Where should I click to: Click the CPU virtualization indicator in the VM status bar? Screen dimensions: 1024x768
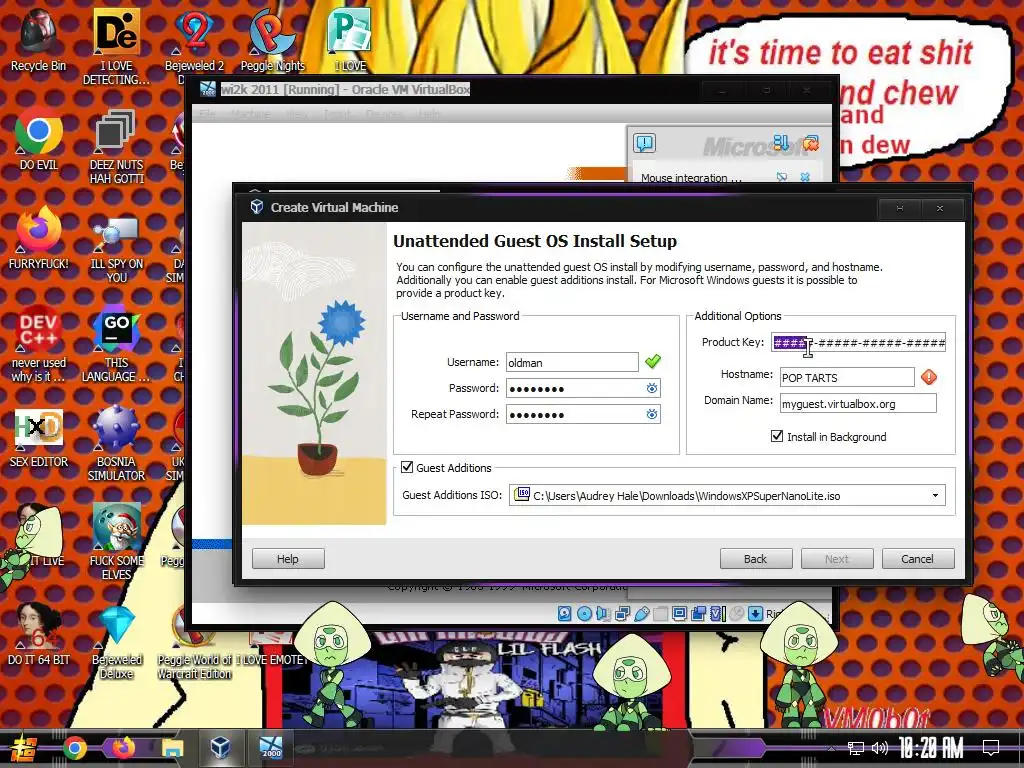tap(718, 613)
